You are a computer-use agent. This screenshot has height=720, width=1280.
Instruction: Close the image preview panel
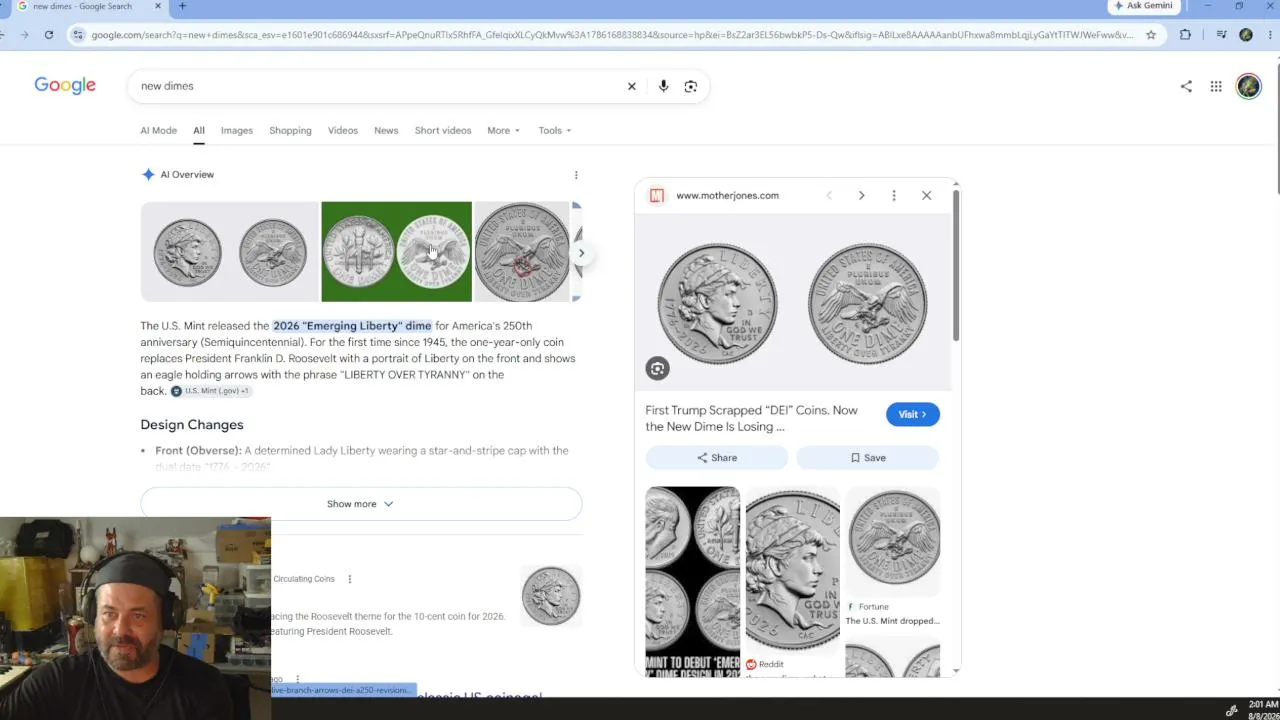[x=926, y=195]
